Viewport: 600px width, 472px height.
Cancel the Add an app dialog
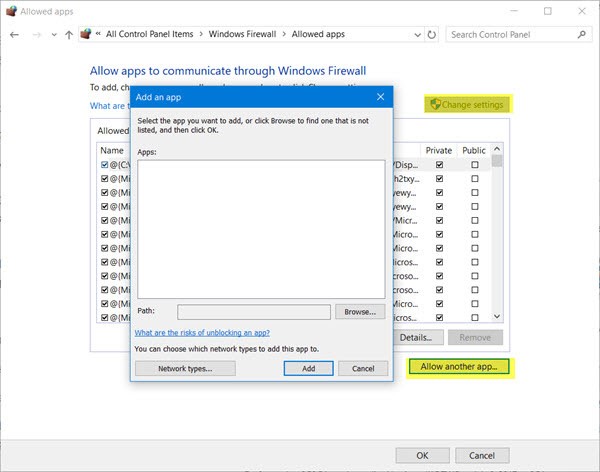(363, 369)
